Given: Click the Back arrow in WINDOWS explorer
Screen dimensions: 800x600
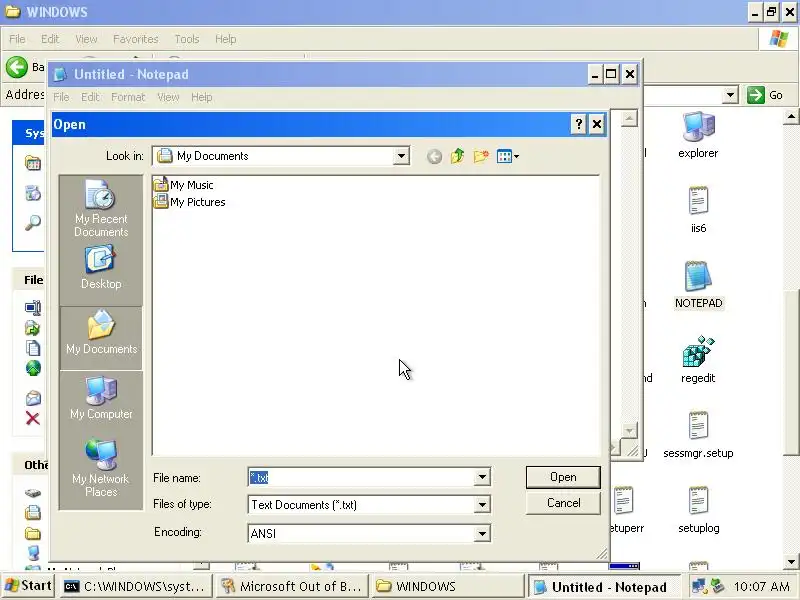Looking at the screenshot, I should (x=17, y=67).
